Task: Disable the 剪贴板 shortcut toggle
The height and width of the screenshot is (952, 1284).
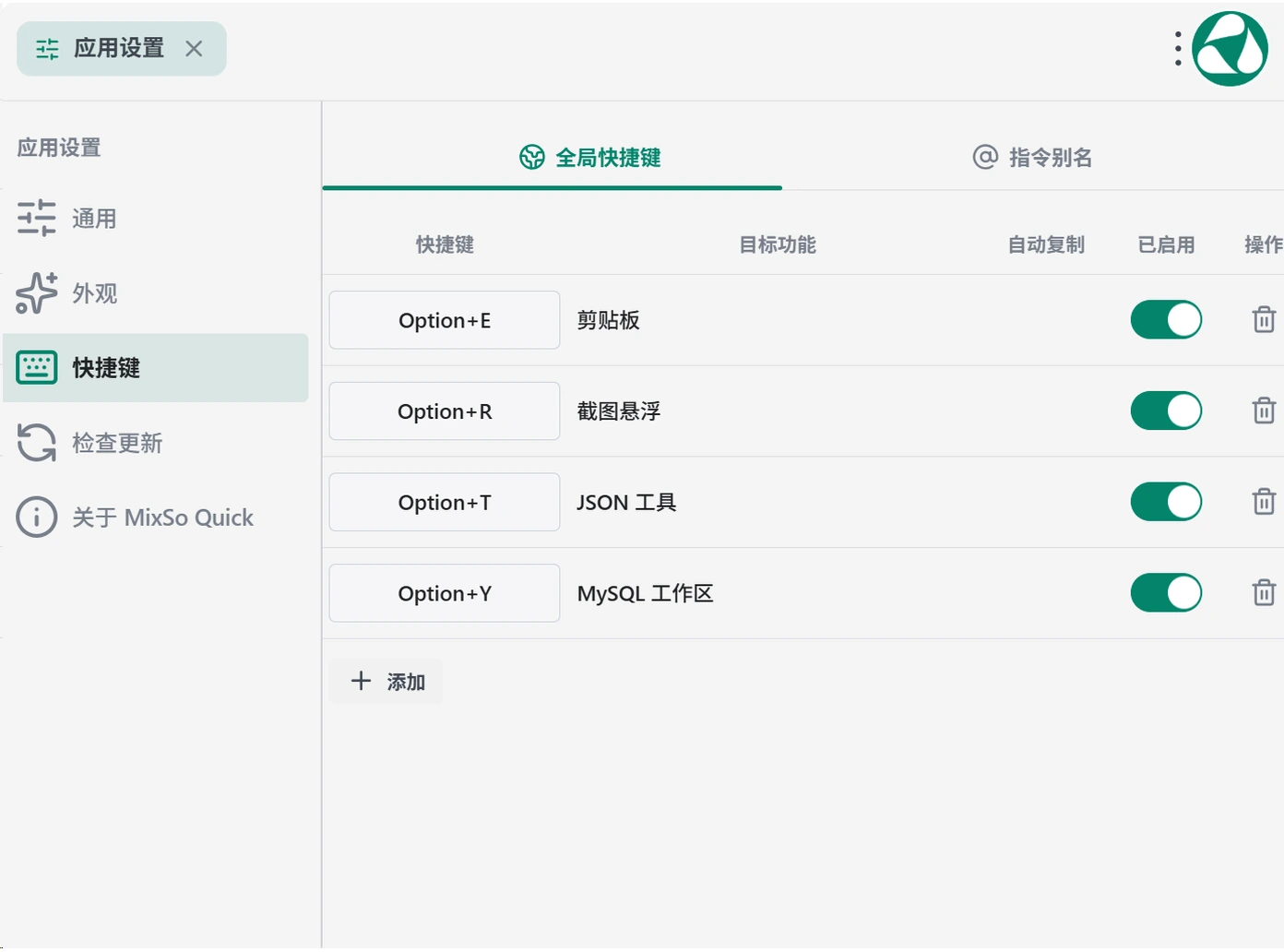Action: [1167, 320]
